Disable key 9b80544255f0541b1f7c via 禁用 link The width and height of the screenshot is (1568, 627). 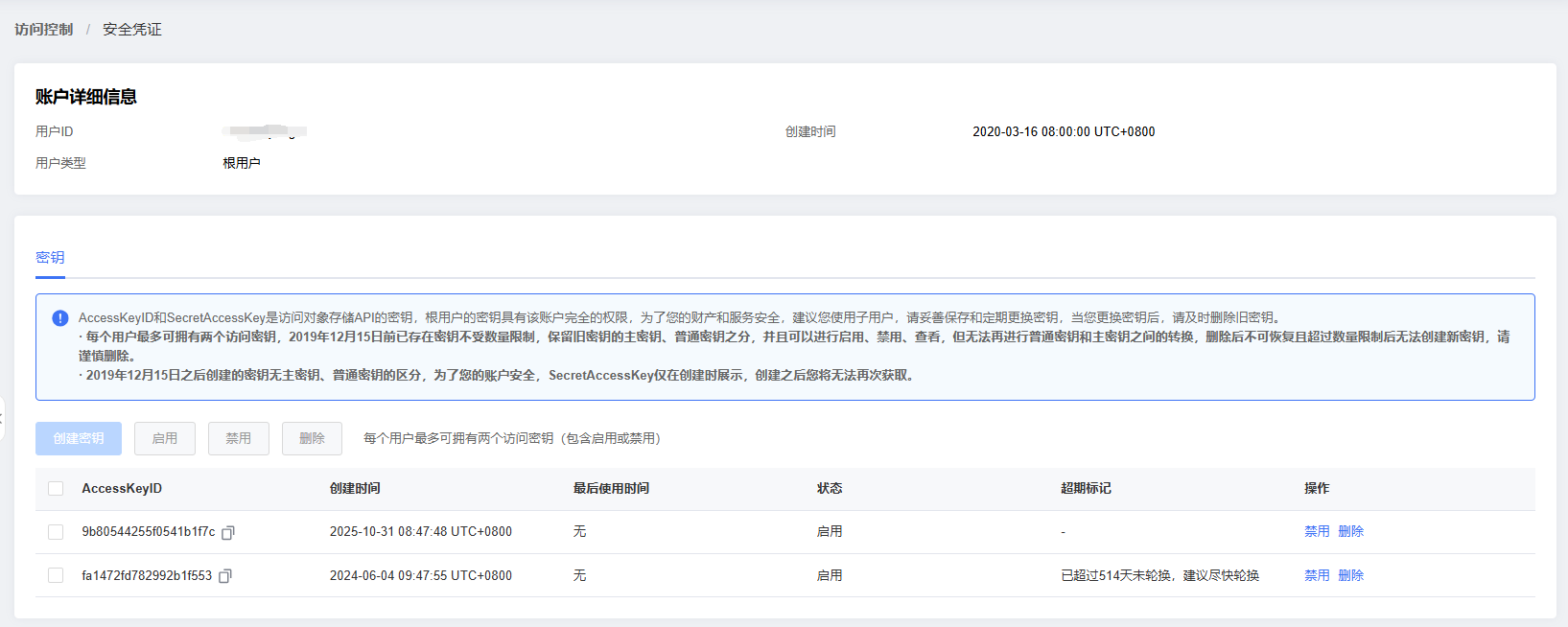pos(1317,531)
